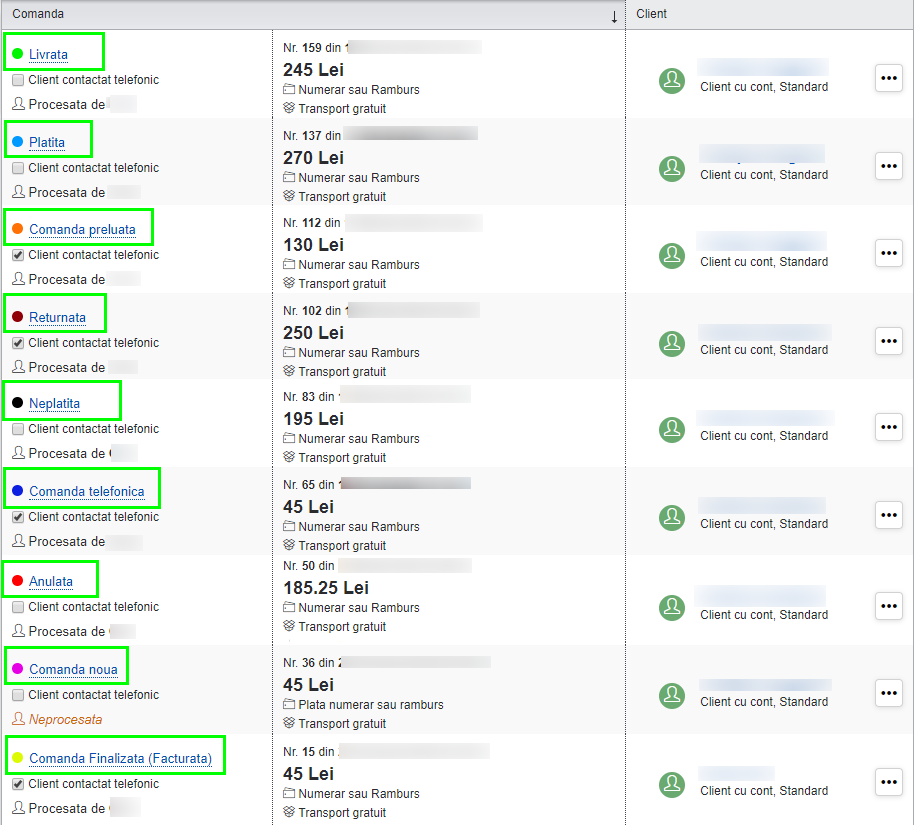Screen dimensions: 914x825
Task: Click the client avatar icon for order 65
Action: 672,518
